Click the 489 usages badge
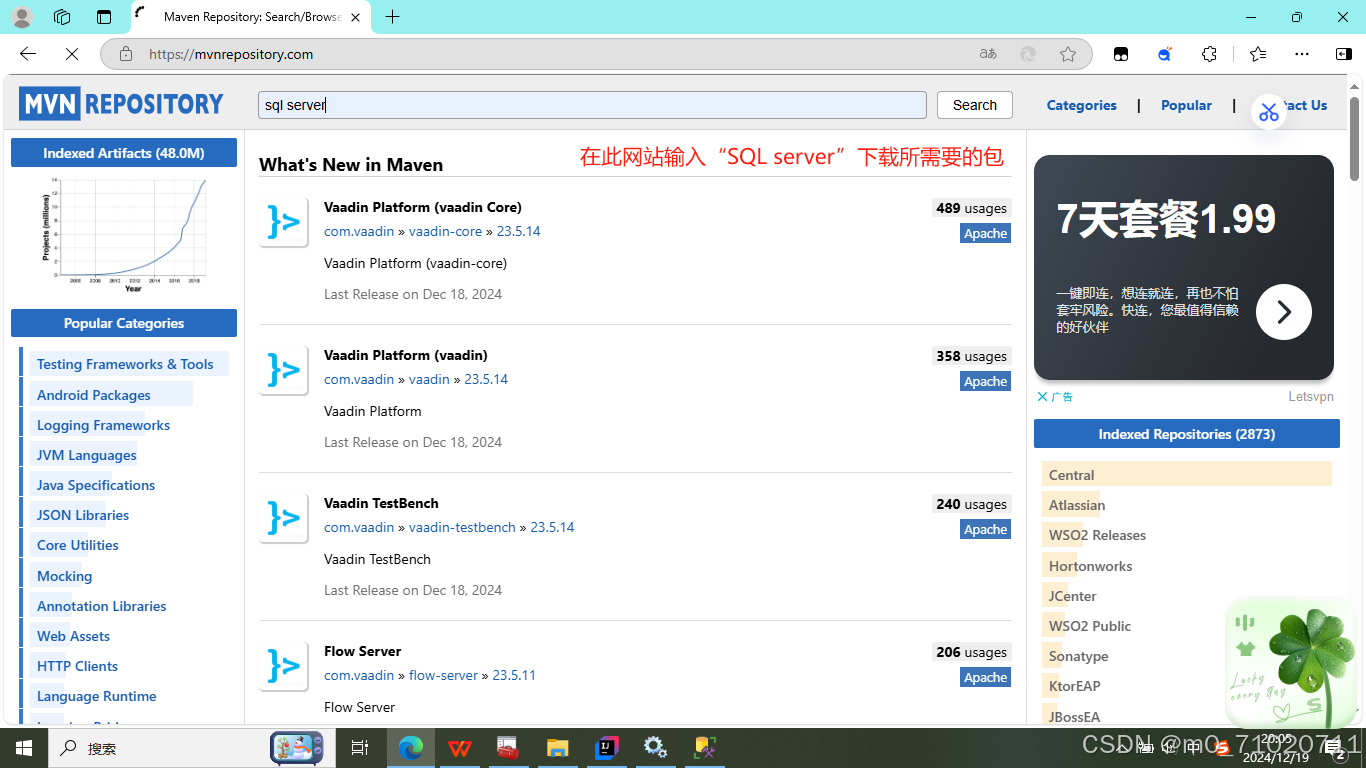Image resolution: width=1366 pixels, height=768 pixels. (971, 208)
